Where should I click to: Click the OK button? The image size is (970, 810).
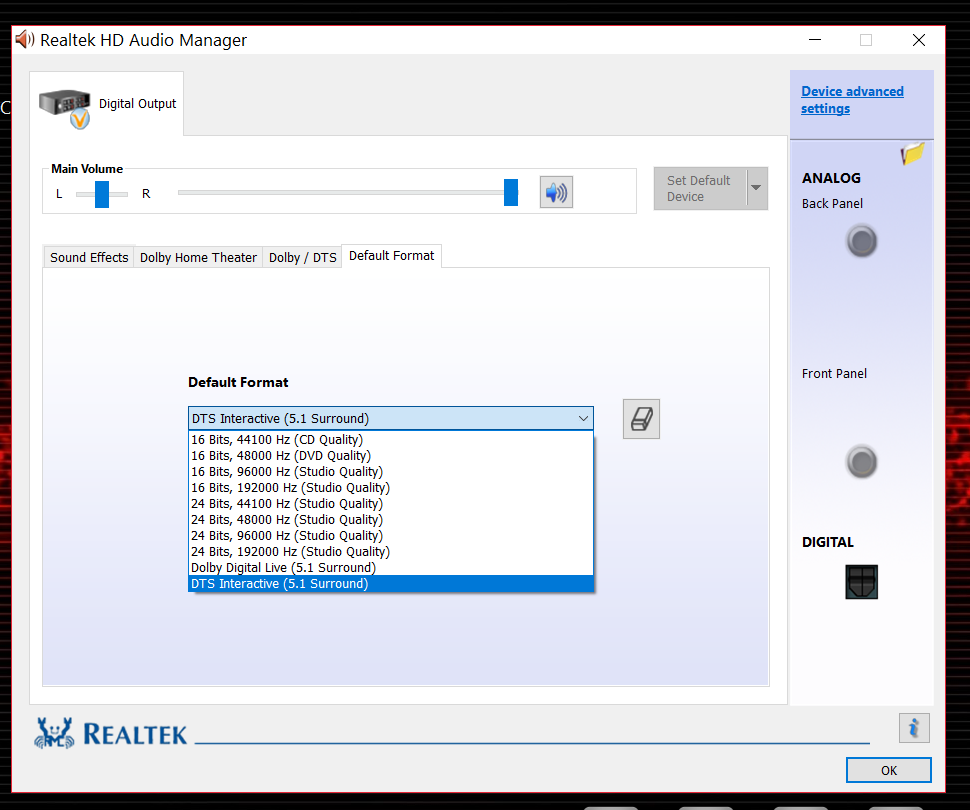(x=888, y=770)
